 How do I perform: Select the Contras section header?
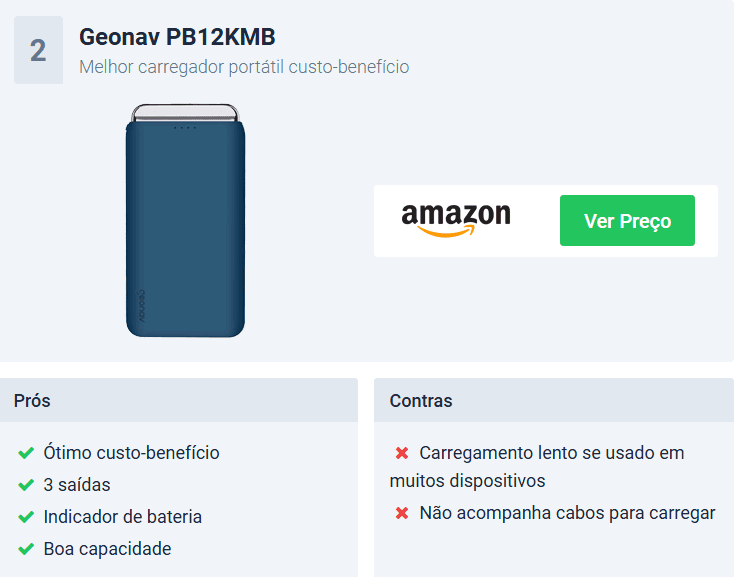(x=554, y=401)
